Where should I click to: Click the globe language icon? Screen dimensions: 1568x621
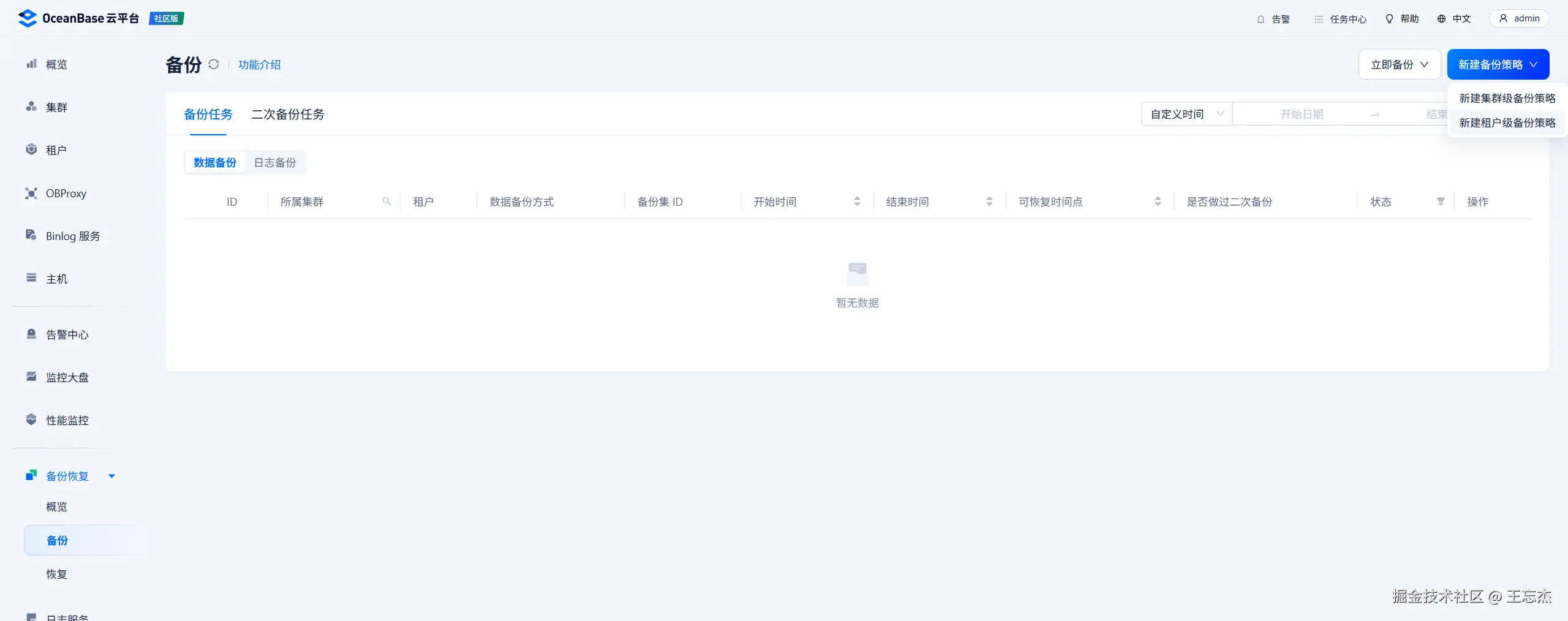[x=1441, y=19]
